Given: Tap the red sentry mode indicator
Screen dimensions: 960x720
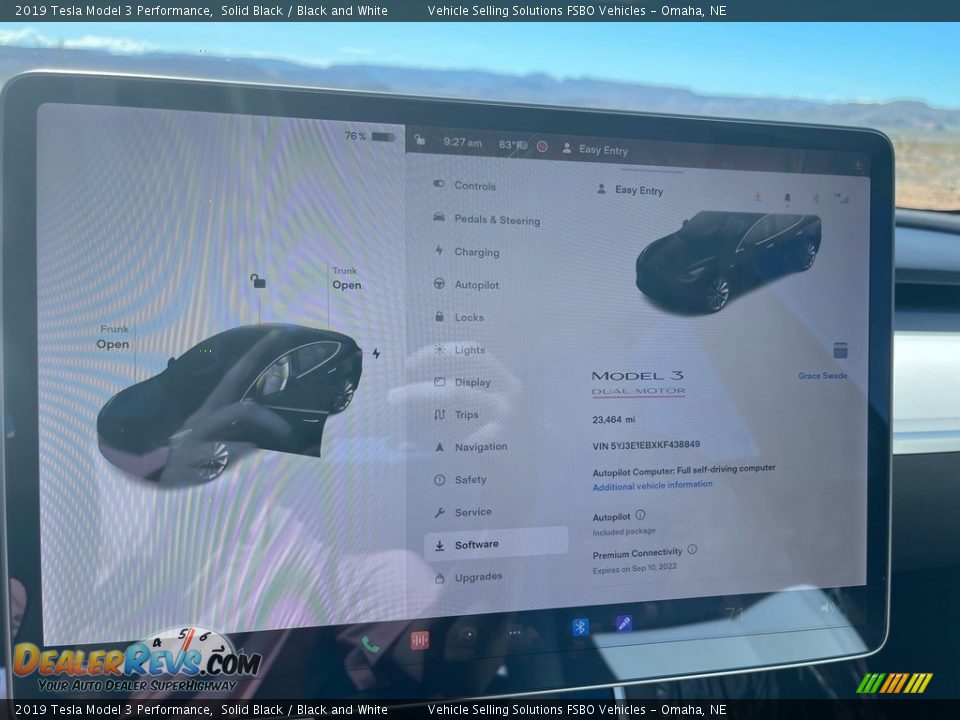Looking at the screenshot, I should click(542, 146).
